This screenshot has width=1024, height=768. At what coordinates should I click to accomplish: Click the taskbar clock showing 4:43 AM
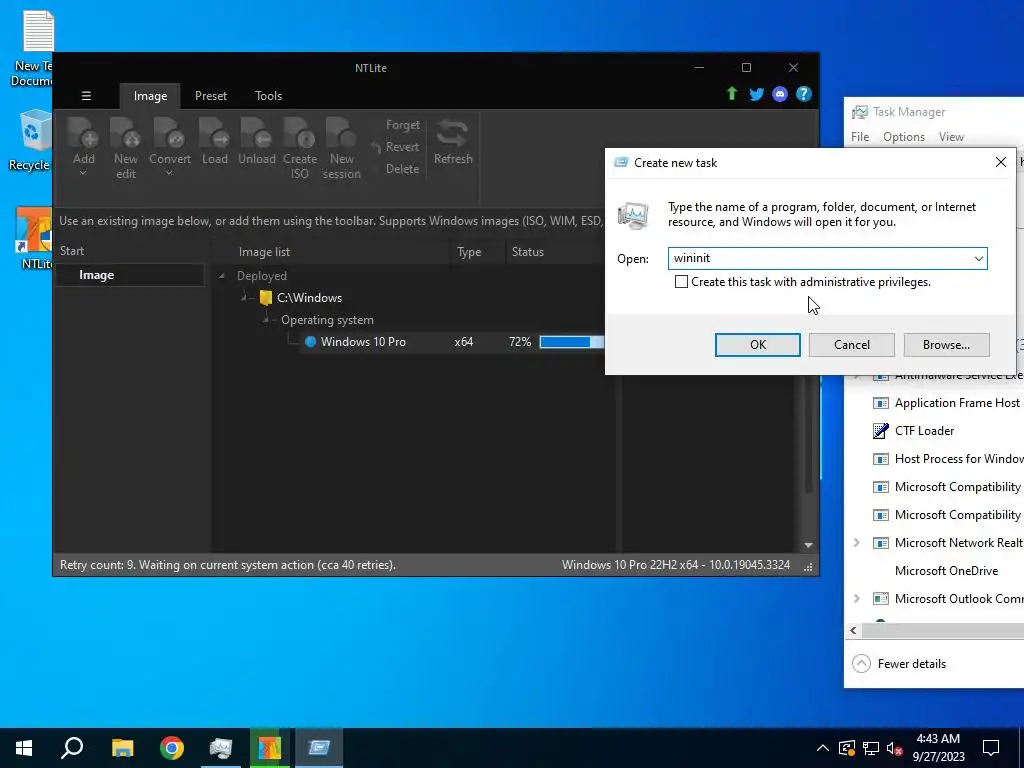tap(938, 748)
